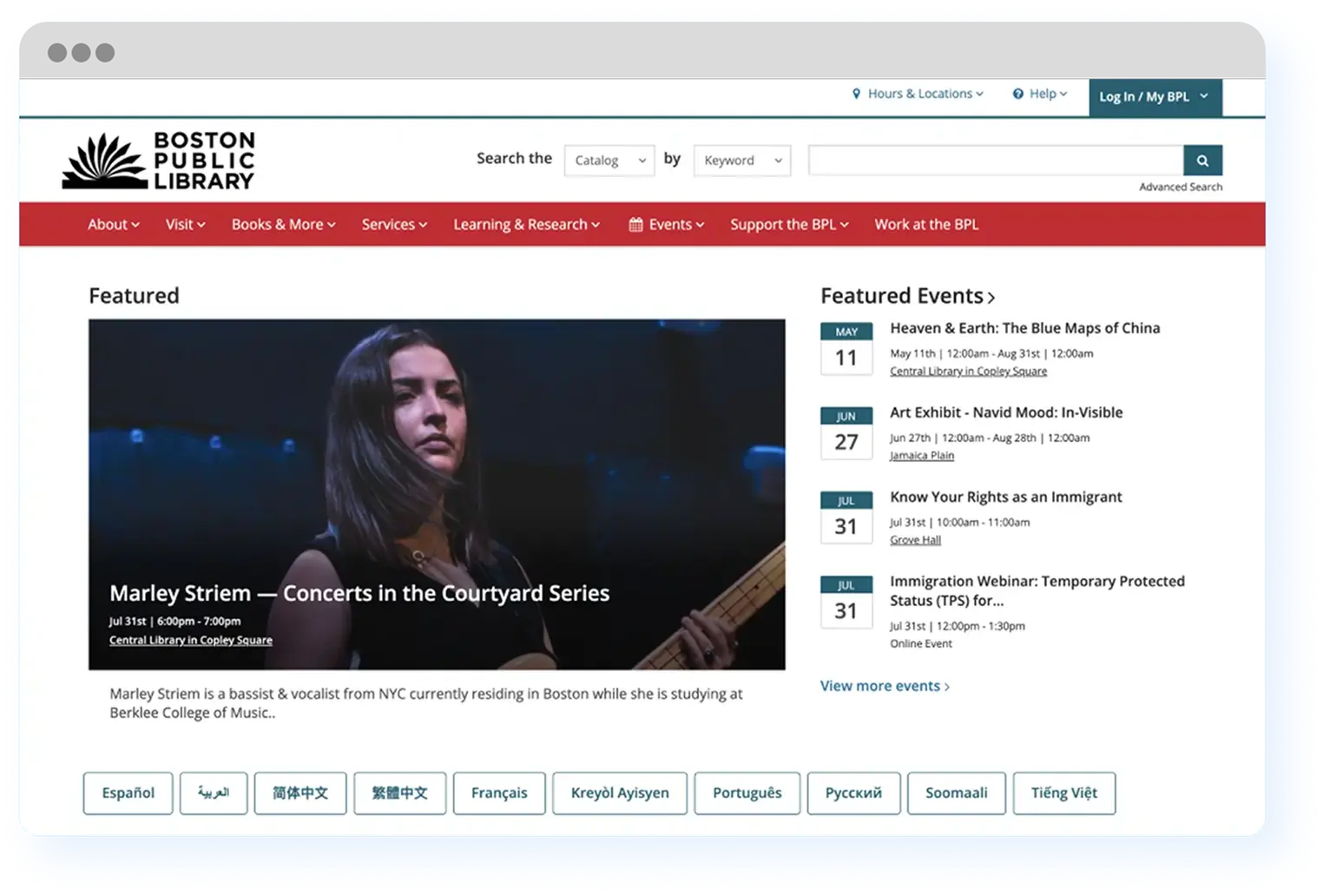Image resolution: width=1323 pixels, height=896 pixels.
Task: Go to Work at the BPL page
Action: (x=926, y=225)
